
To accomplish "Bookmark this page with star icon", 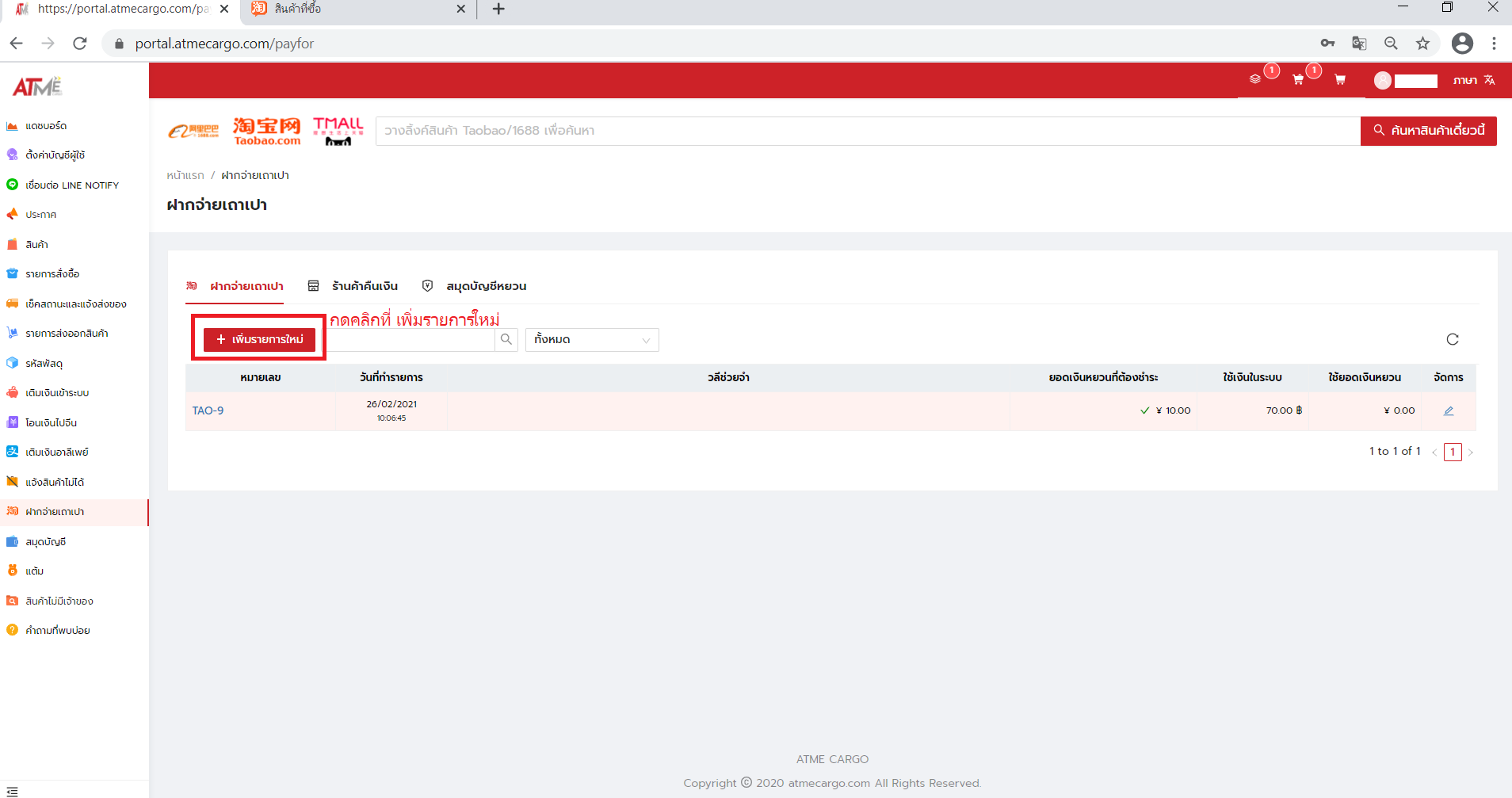I will [x=1422, y=44].
